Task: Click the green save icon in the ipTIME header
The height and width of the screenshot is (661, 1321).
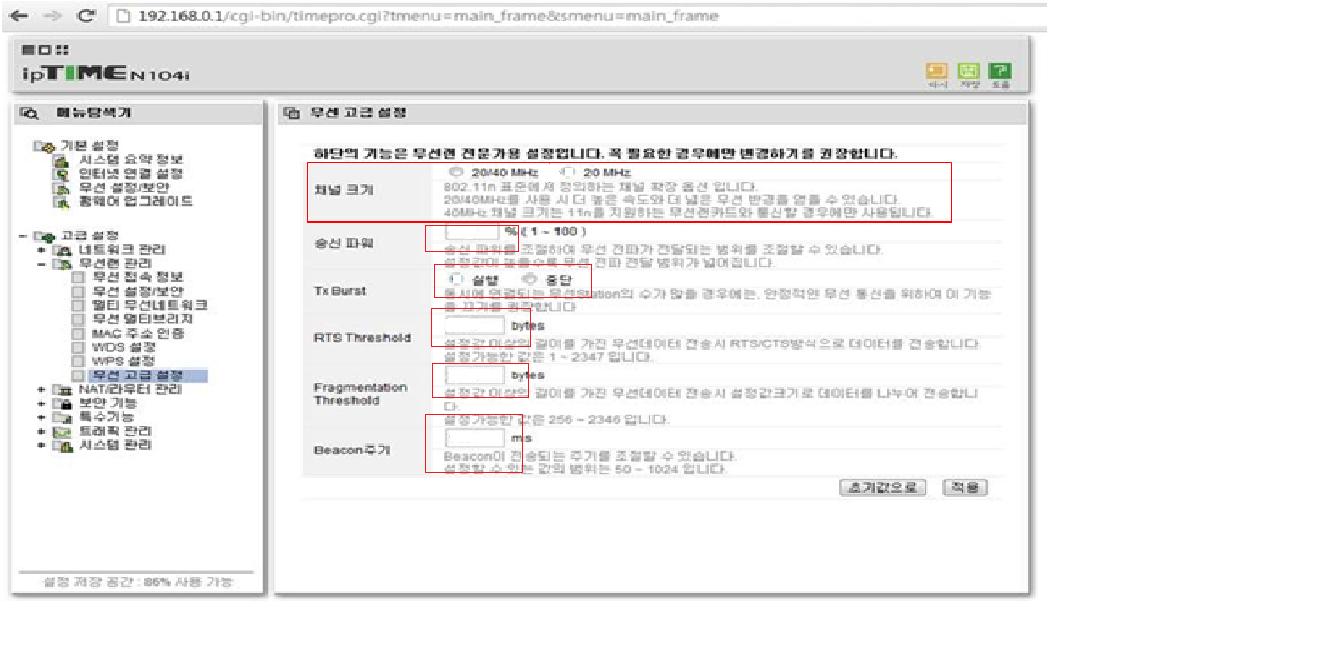Action: click(967, 71)
